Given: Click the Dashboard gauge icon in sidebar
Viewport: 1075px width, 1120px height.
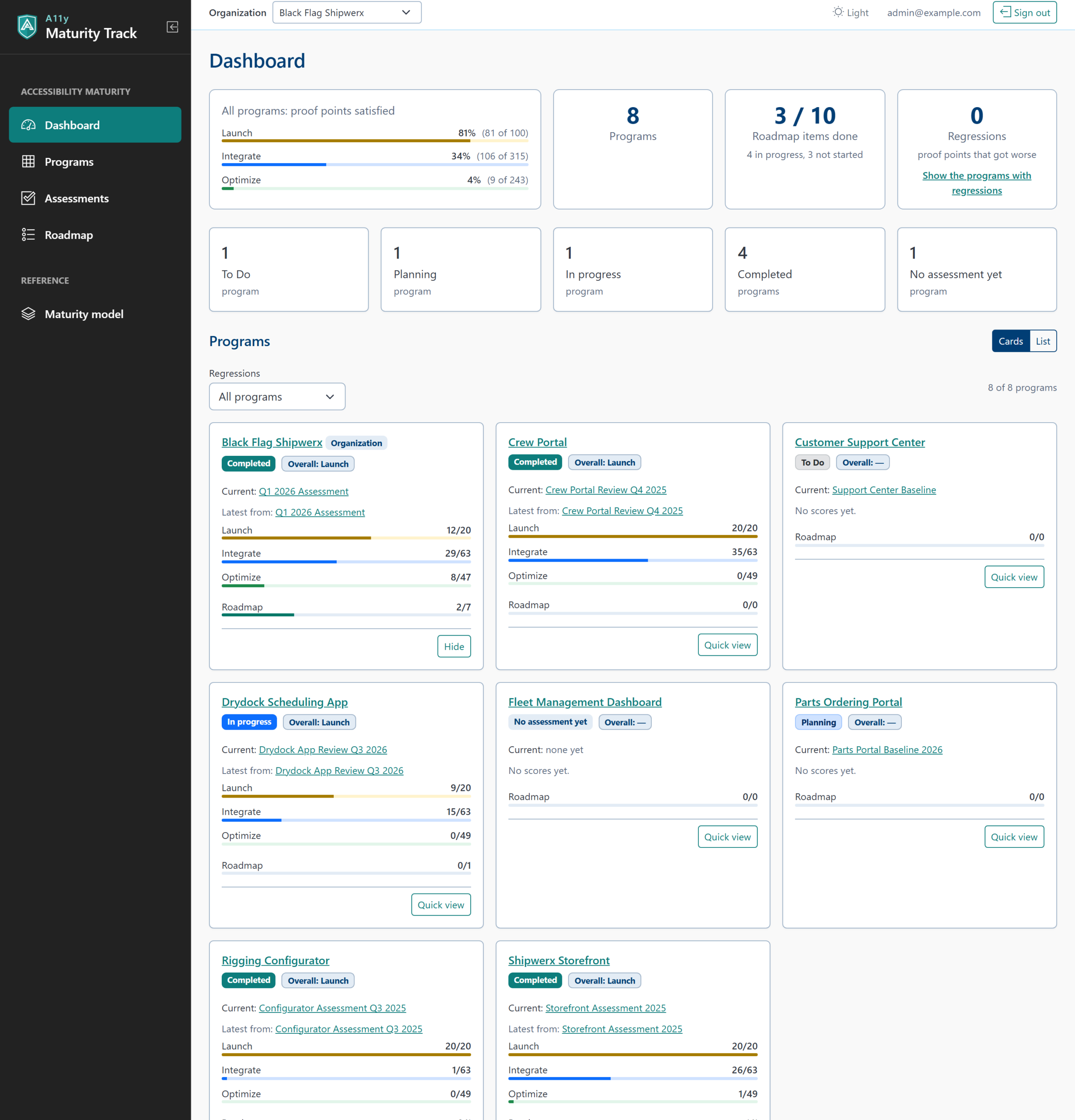Looking at the screenshot, I should point(28,125).
